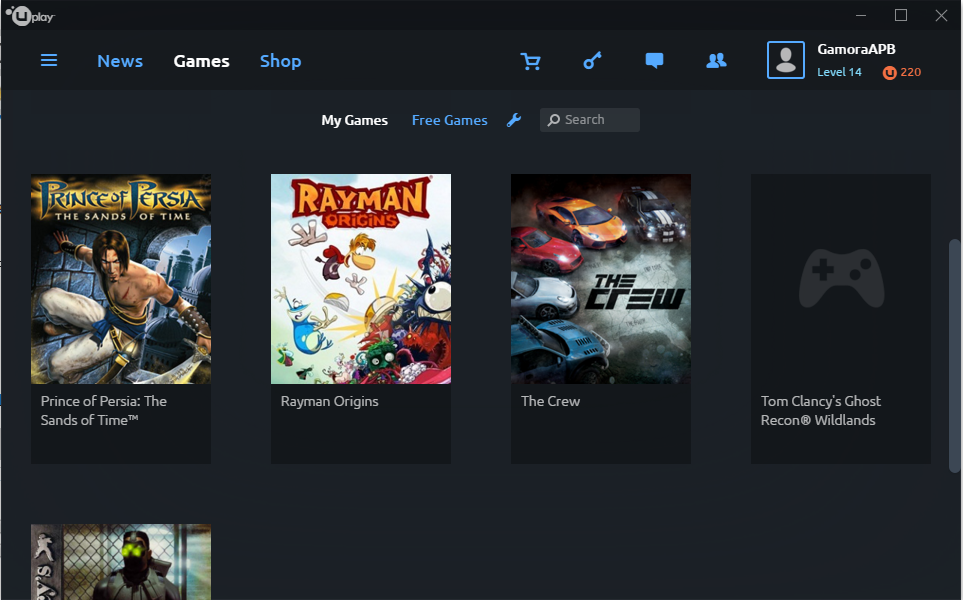Image resolution: width=963 pixels, height=600 pixels.
Task: Click the vertical scrollbar thumb
Action: coord(954,356)
